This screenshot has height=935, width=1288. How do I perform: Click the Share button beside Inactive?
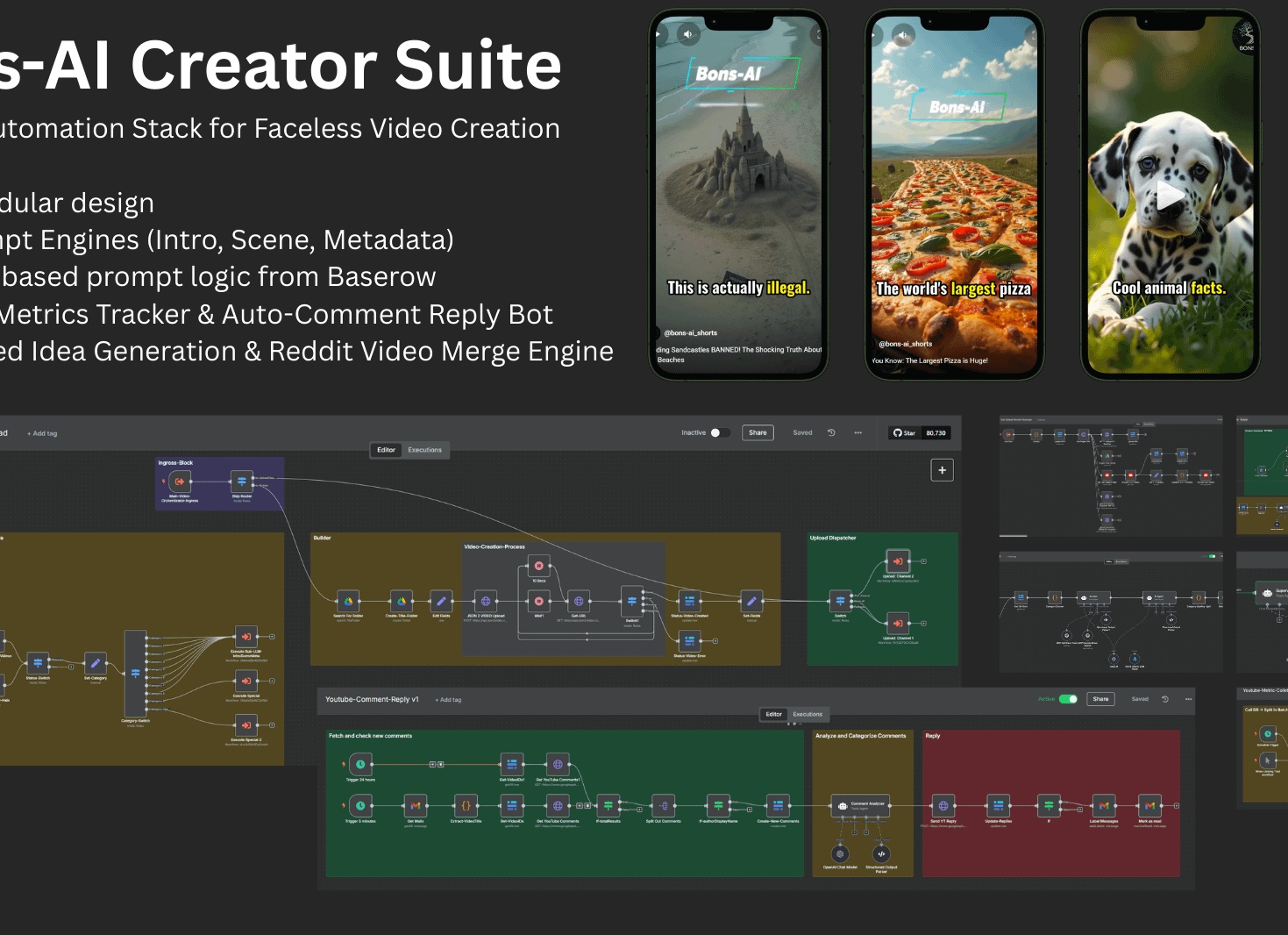click(758, 432)
